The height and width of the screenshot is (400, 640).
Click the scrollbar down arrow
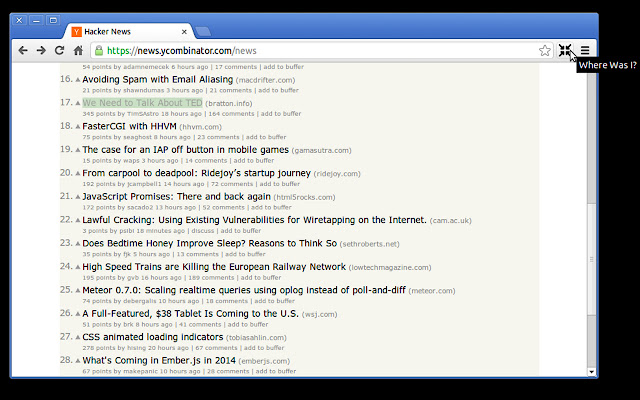click(x=591, y=372)
